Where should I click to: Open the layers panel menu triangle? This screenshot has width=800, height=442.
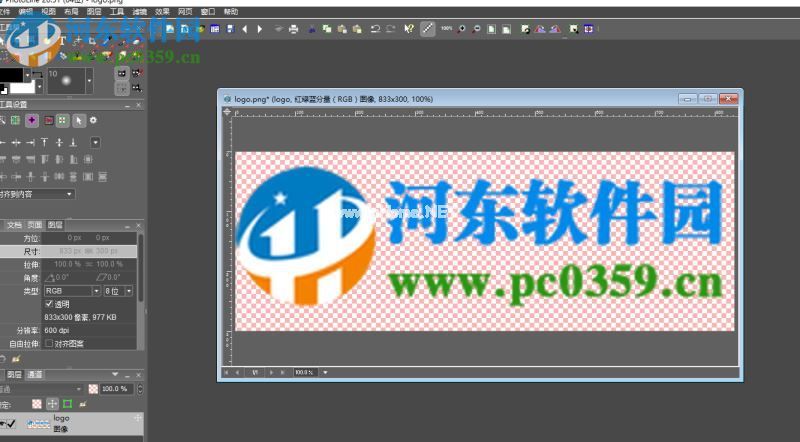(115, 374)
